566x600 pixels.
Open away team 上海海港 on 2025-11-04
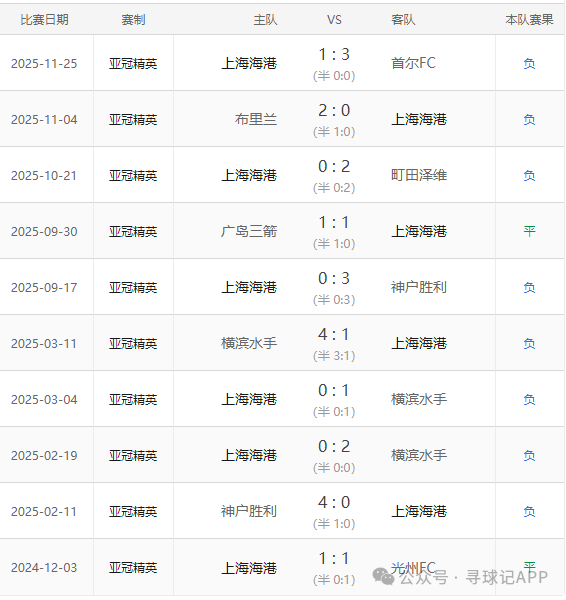419,119
